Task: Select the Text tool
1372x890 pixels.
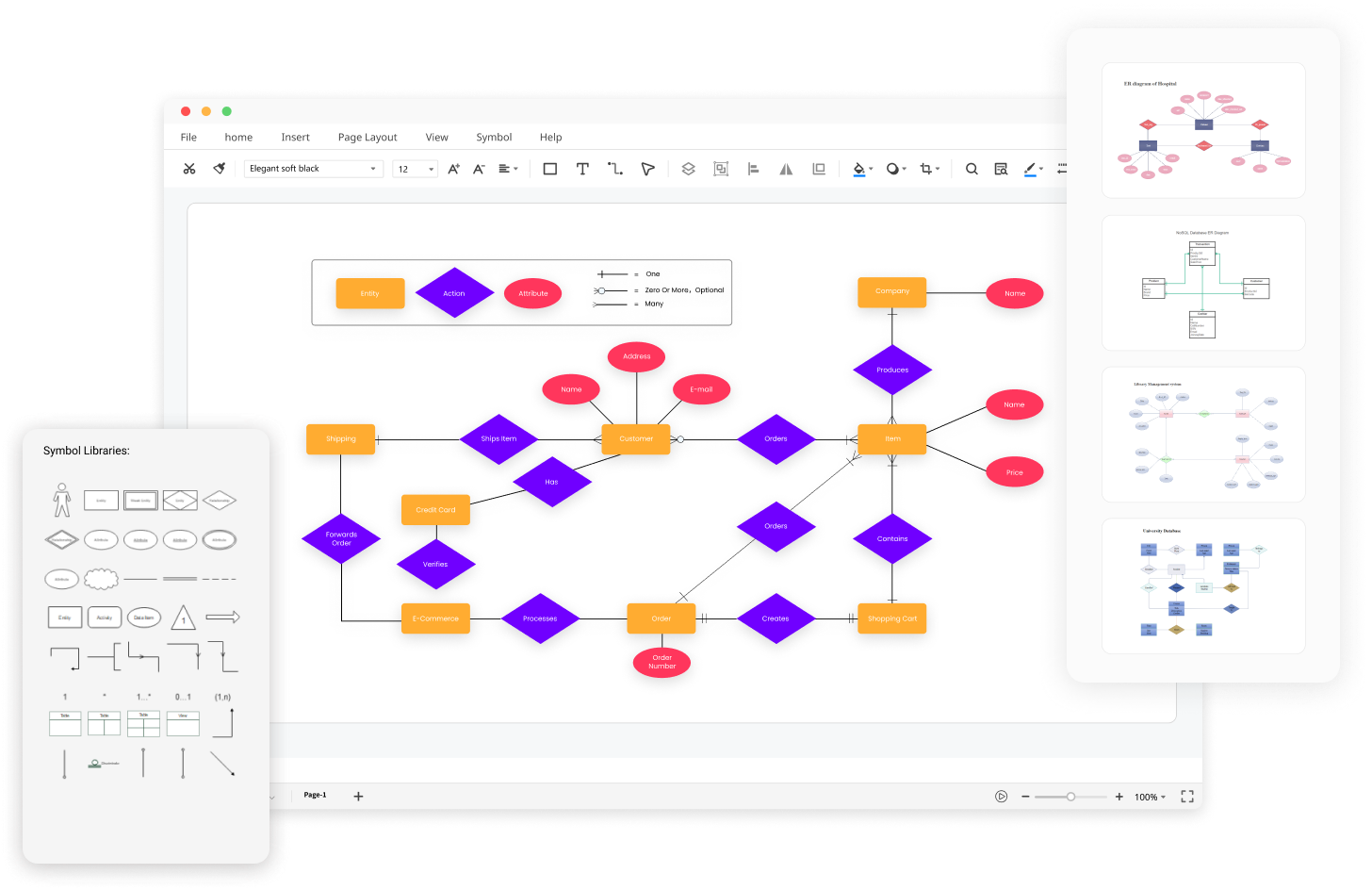Action: click(x=582, y=168)
